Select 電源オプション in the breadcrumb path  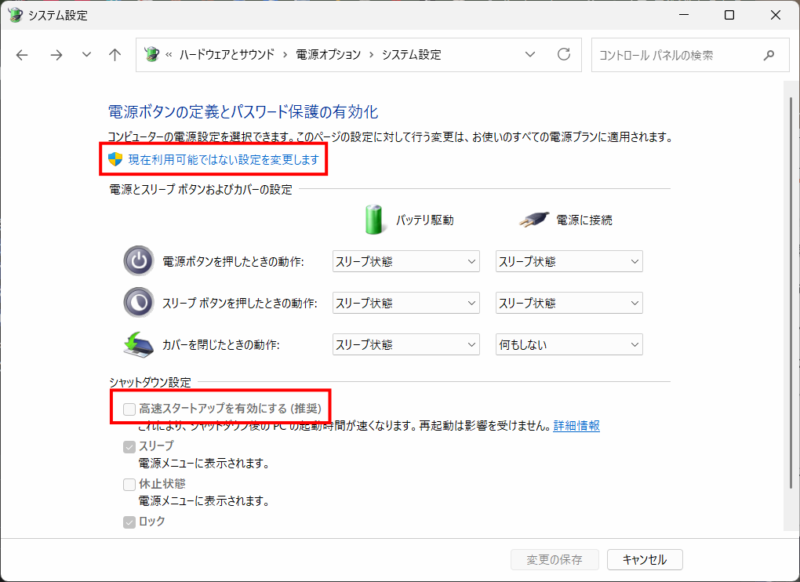[328, 55]
